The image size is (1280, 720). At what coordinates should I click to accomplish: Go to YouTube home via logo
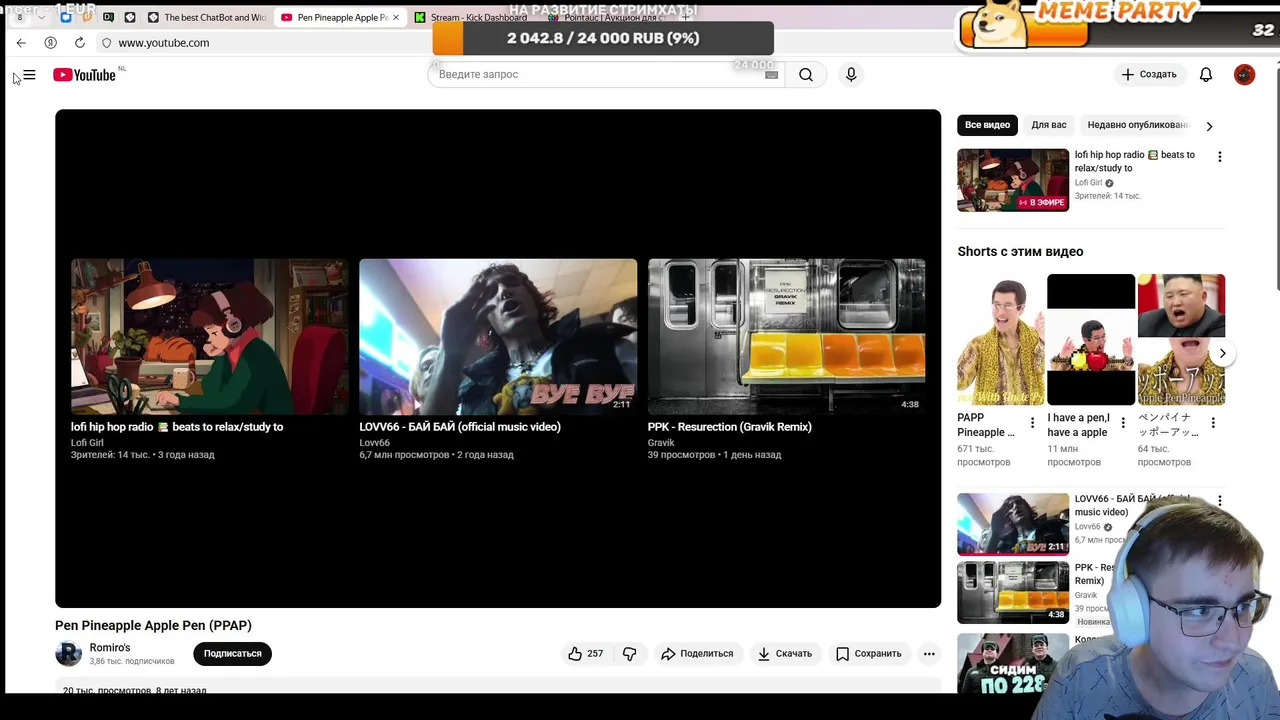coord(85,75)
